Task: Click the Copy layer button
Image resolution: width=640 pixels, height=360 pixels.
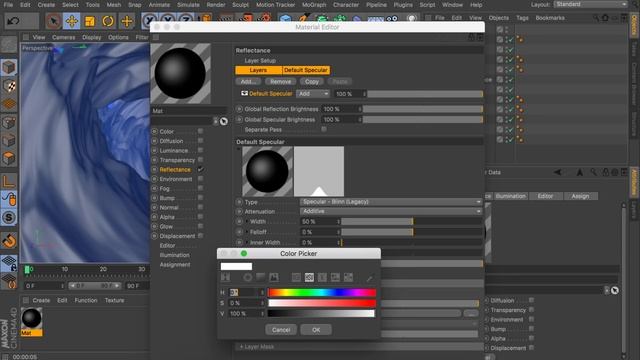Action: click(x=312, y=82)
